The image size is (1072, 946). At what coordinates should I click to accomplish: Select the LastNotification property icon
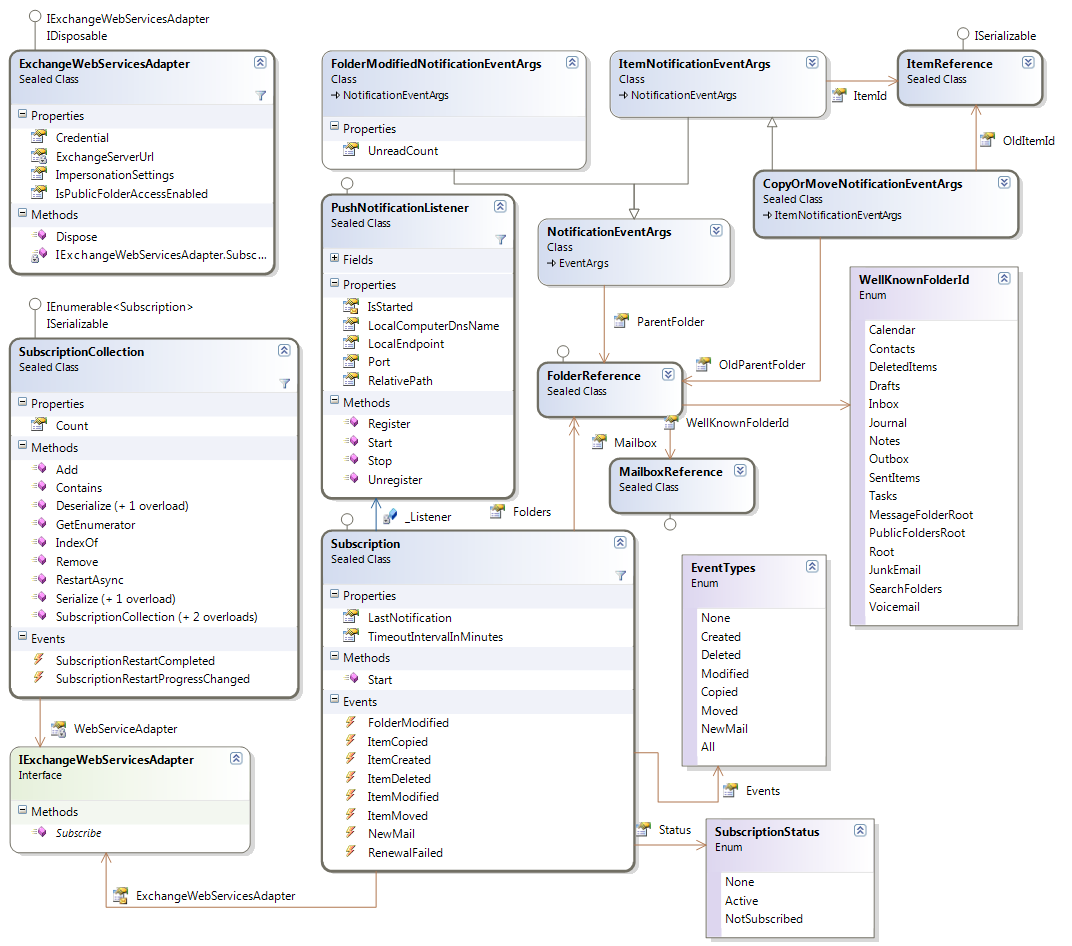click(x=351, y=617)
